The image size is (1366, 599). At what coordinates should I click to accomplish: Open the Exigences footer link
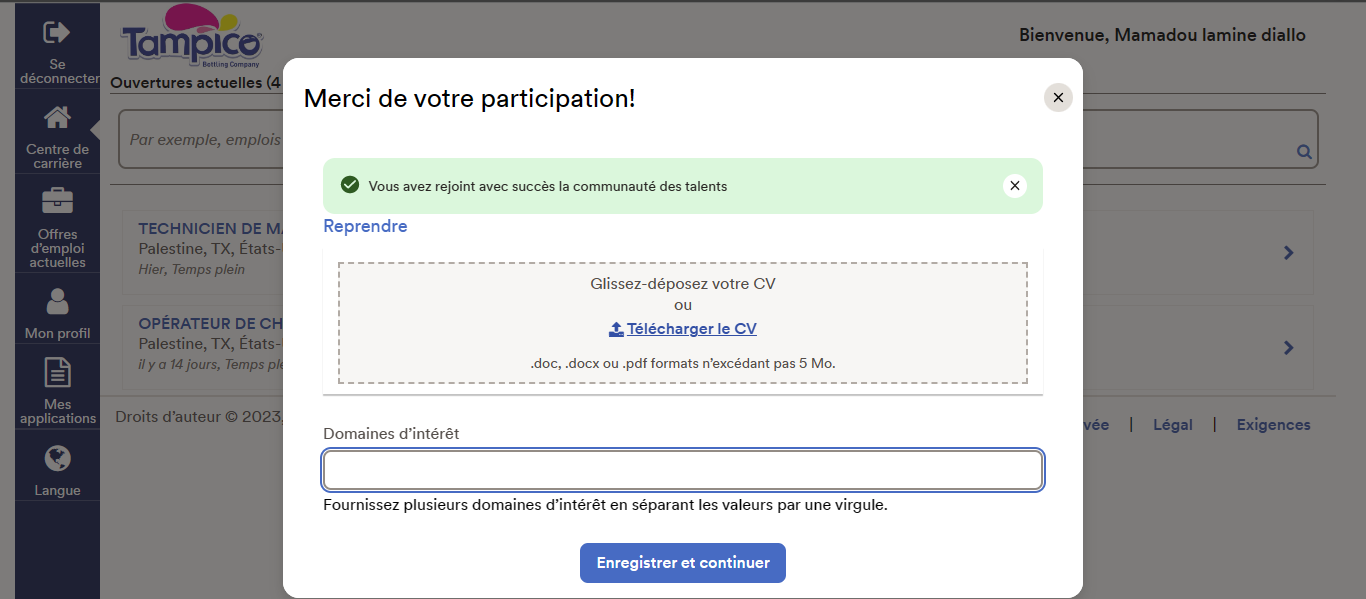[1273, 425]
